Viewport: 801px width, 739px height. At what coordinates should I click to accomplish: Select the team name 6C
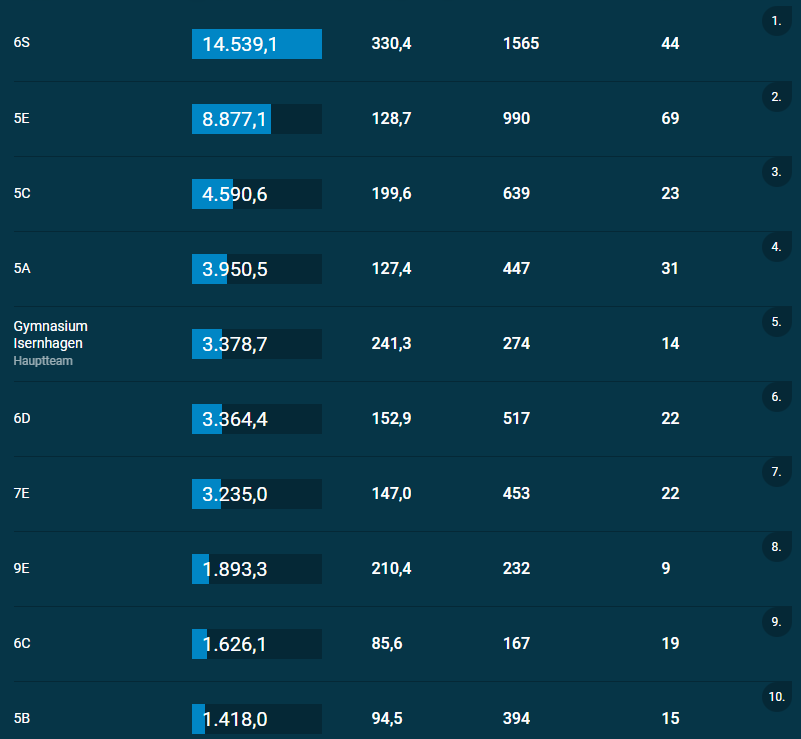(22, 643)
